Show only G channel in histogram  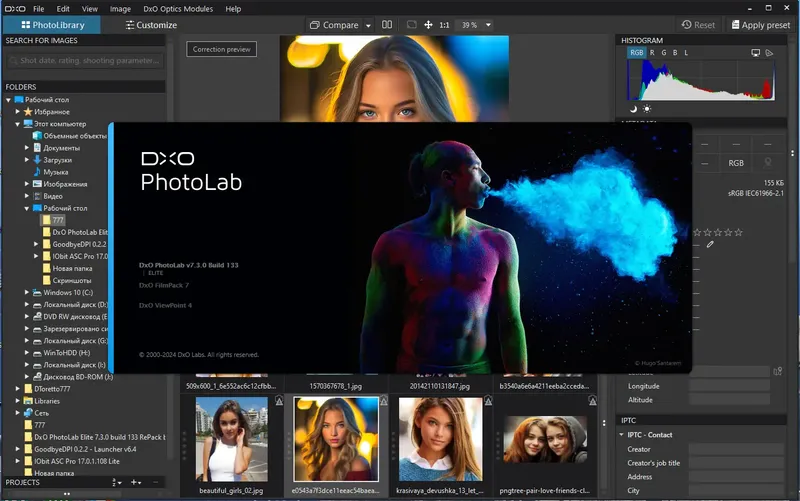(x=664, y=53)
